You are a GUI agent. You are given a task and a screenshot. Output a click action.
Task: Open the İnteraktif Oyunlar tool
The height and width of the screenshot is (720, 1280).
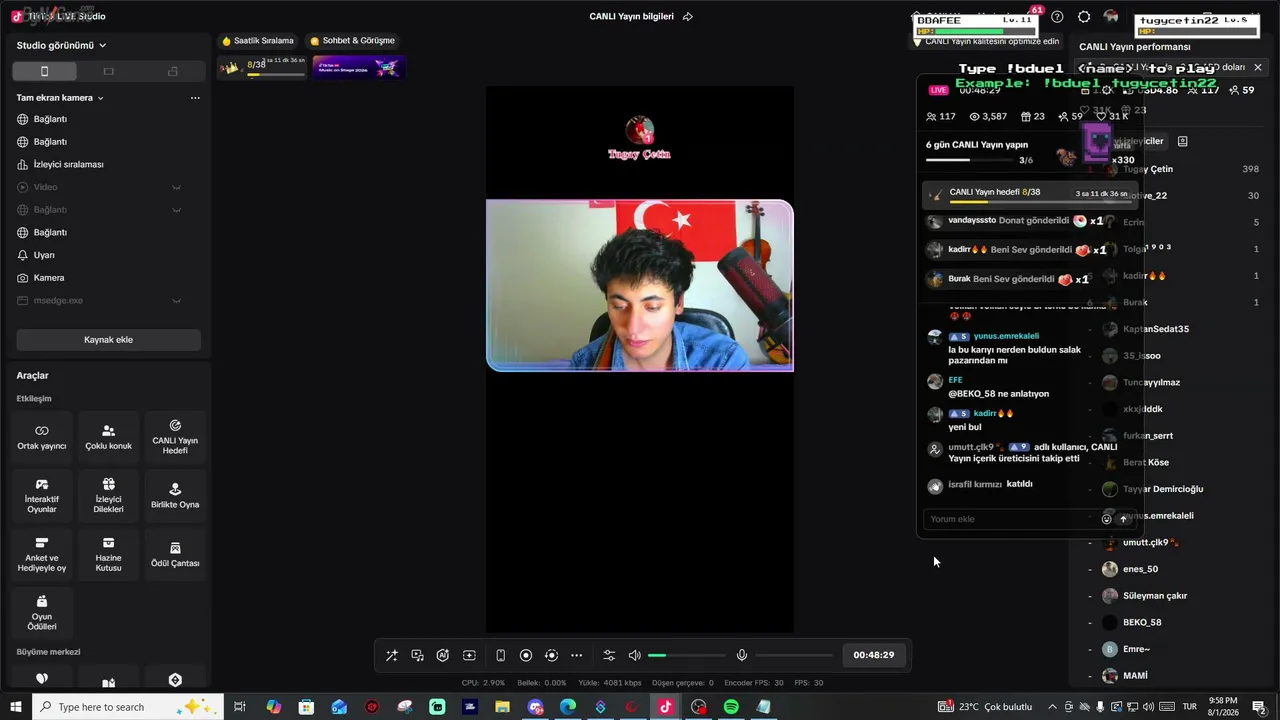pos(42,496)
